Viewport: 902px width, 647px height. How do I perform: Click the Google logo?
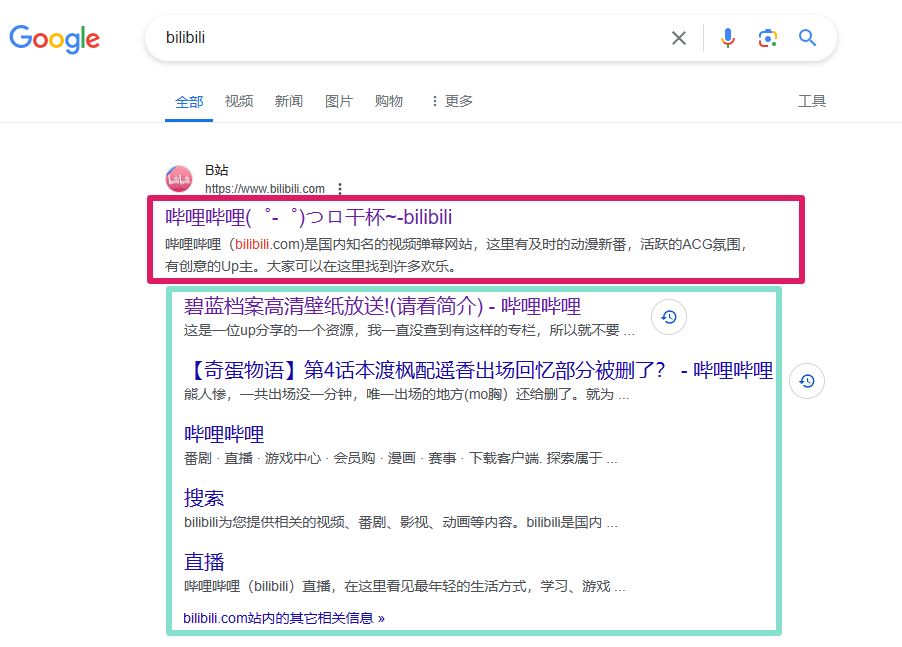point(55,39)
